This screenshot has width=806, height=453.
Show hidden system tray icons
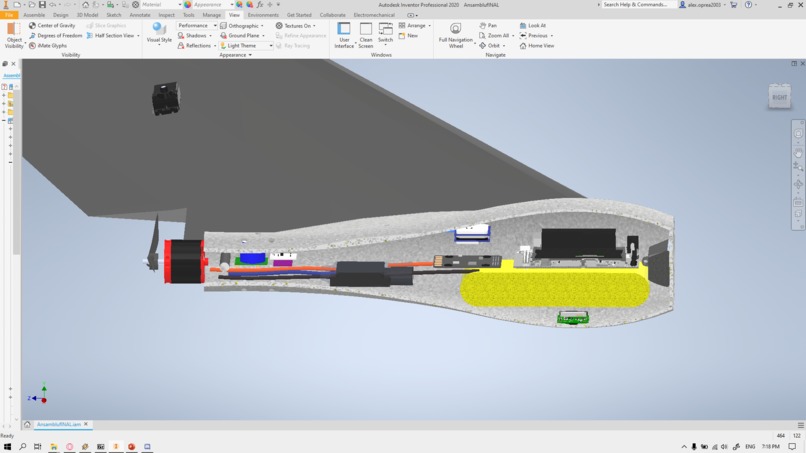pyautogui.click(x=684, y=446)
